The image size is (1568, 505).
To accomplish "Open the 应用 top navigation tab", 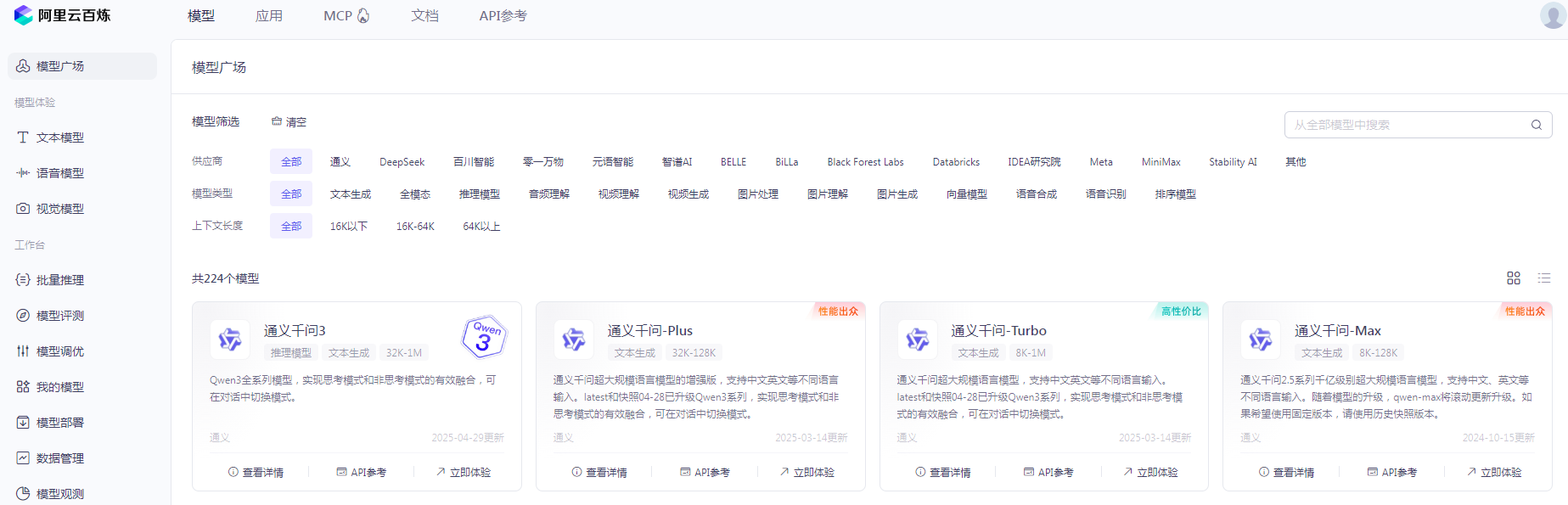I will [x=269, y=16].
